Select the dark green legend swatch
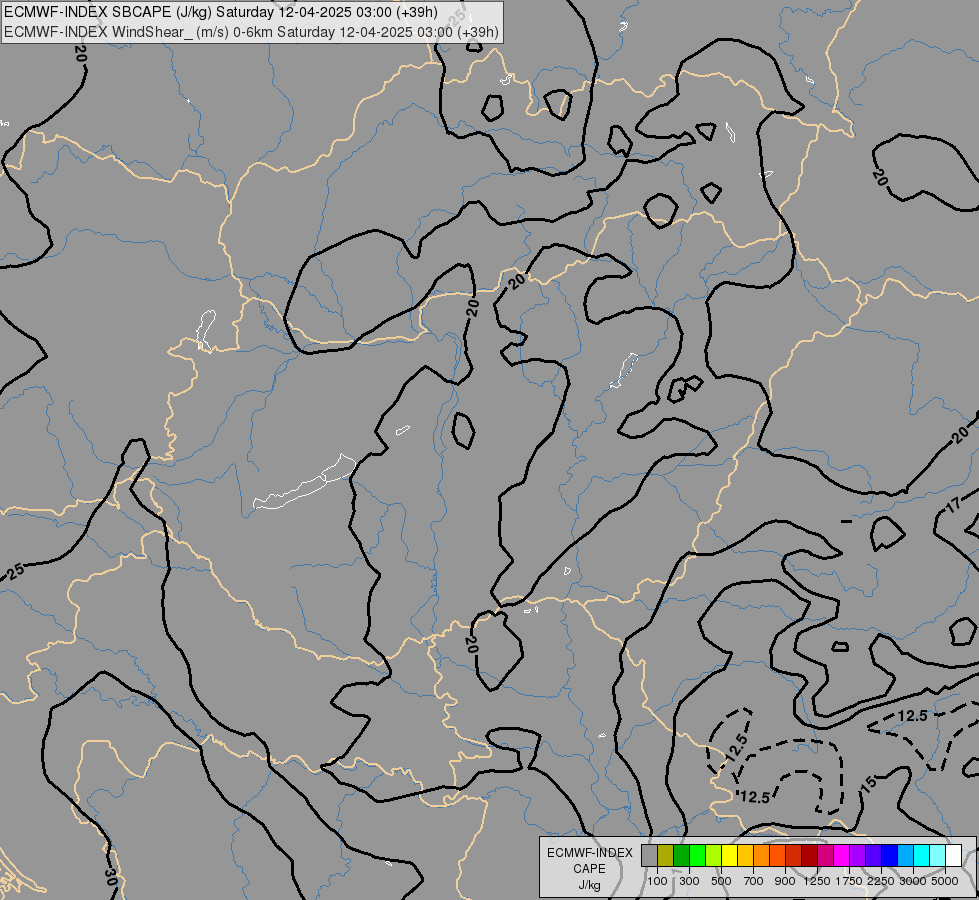The width and height of the screenshot is (979, 900). tap(681, 855)
